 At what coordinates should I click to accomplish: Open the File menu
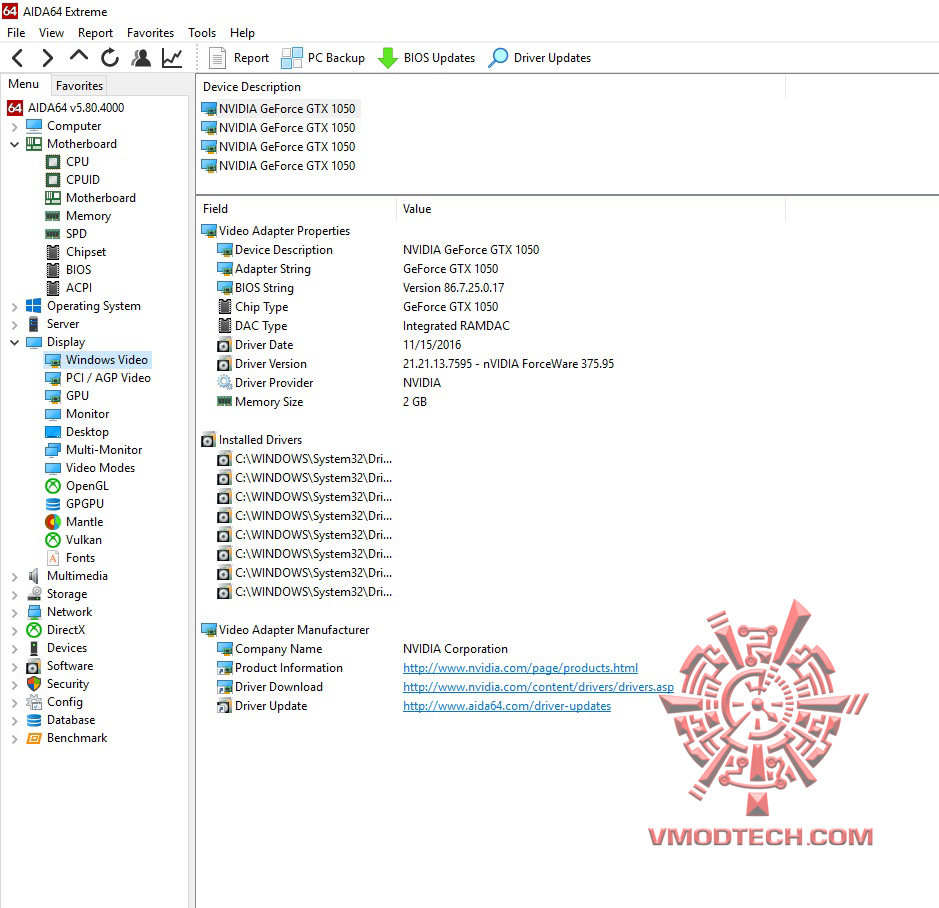(x=16, y=33)
